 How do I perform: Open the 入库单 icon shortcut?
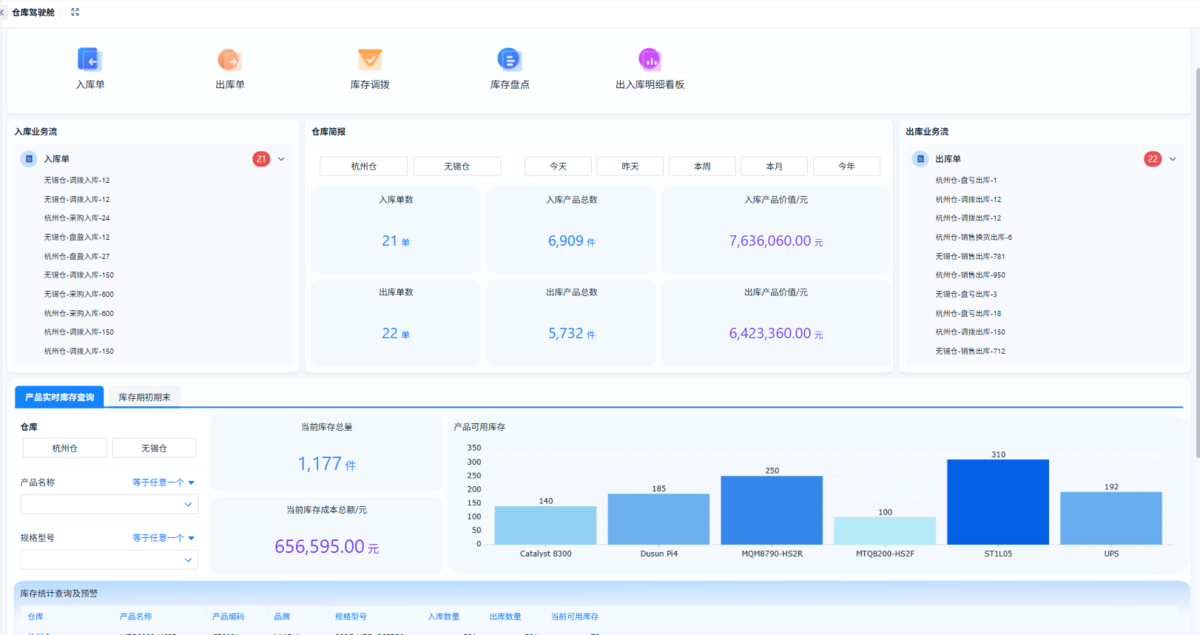(x=90, y=60)
